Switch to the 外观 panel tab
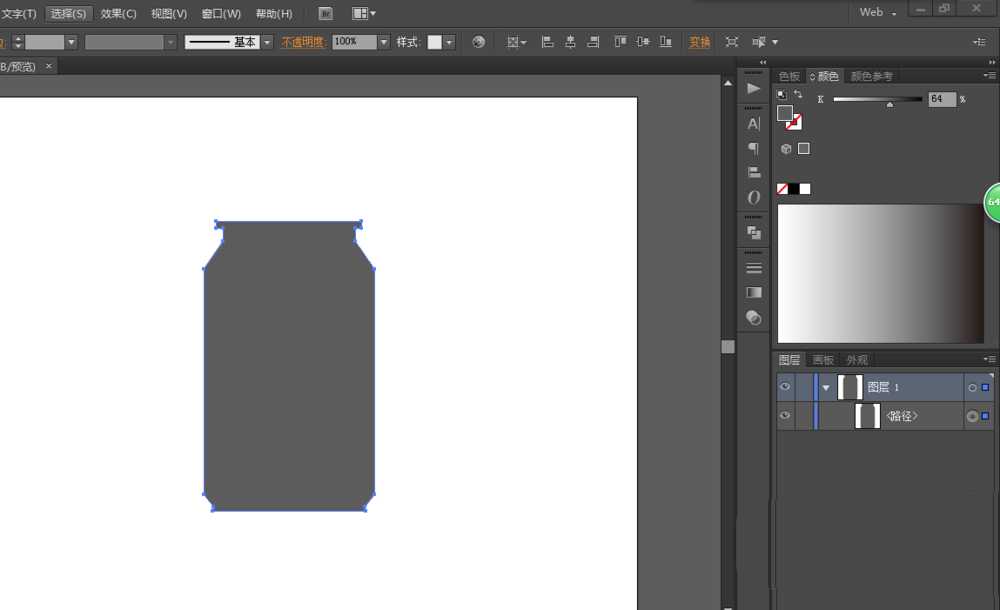Image resolution: width=1000 pixels, height=610 pixels. [857, 360]
